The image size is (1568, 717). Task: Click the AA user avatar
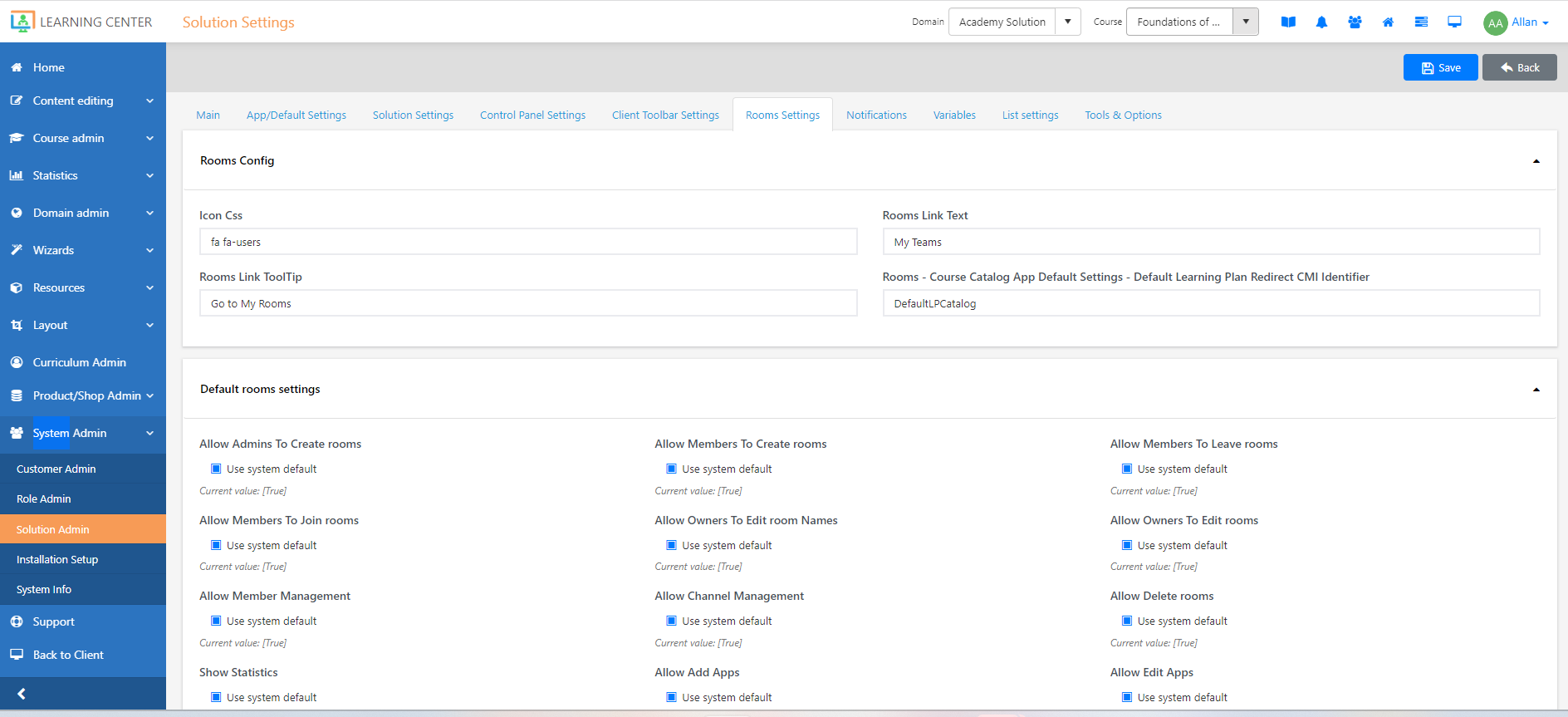[x=1495, y=23]
